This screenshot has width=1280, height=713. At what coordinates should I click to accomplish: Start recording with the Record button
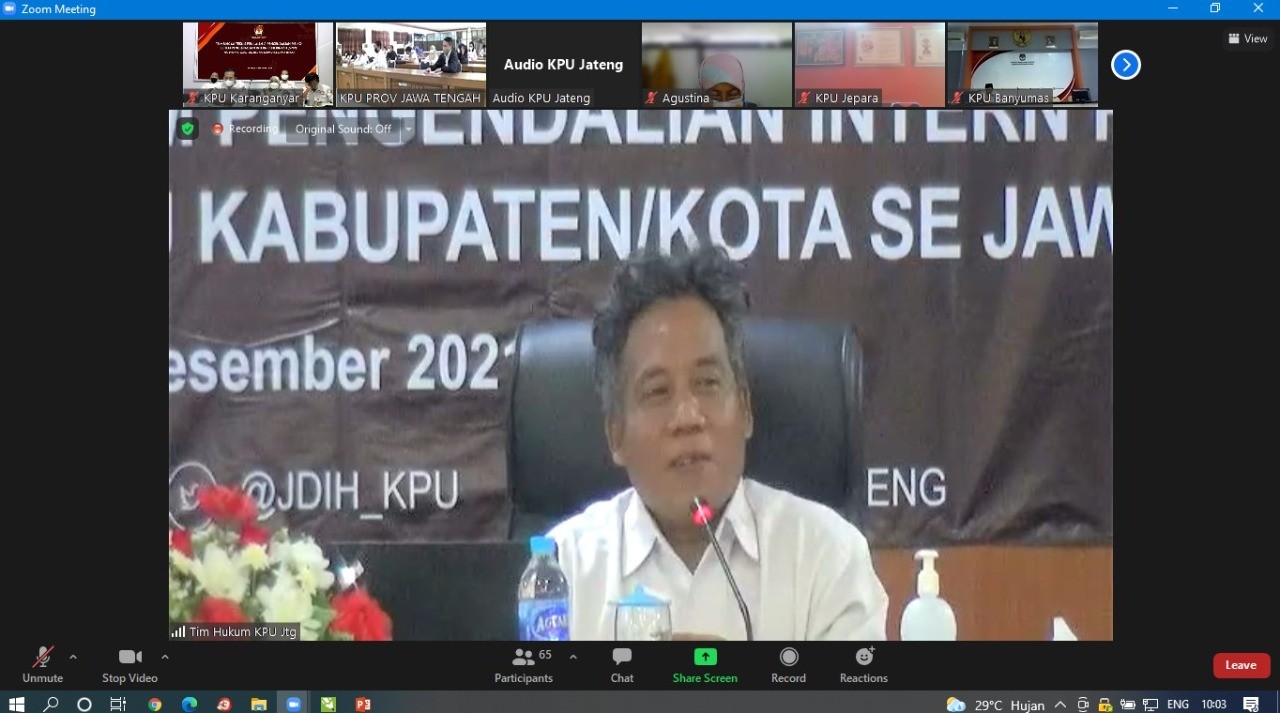(788, 658)
